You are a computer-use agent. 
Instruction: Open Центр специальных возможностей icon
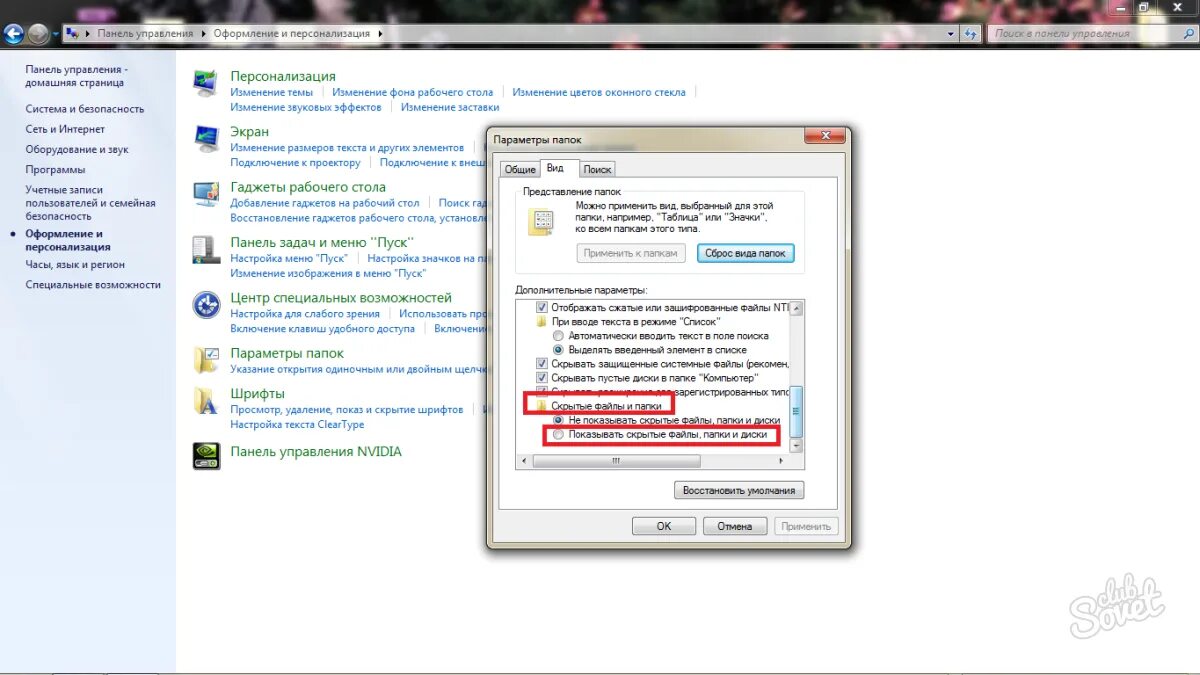coord(206,304)
